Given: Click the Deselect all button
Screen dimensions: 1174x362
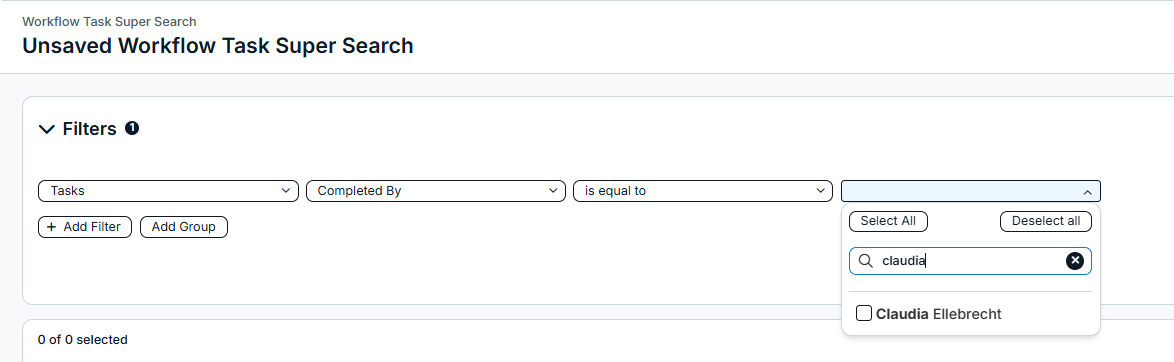Looking at the screenshot, I should coord(1046,221).
